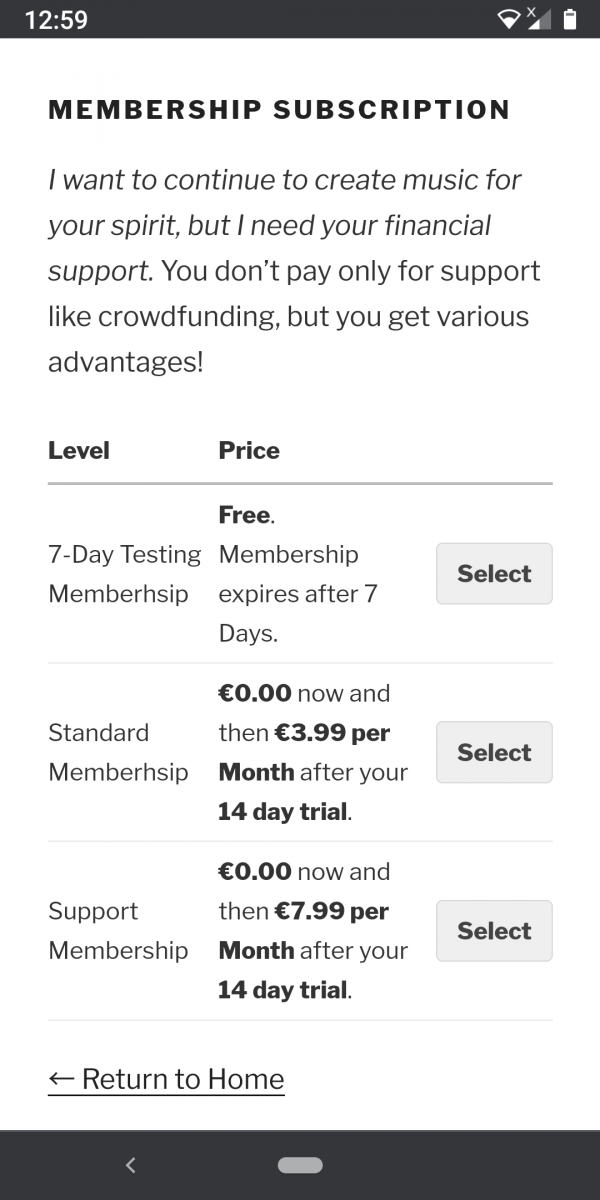Click the Support Membership level name
Image resolution: width=600 pixels, height=1200 pixels.
118,931
